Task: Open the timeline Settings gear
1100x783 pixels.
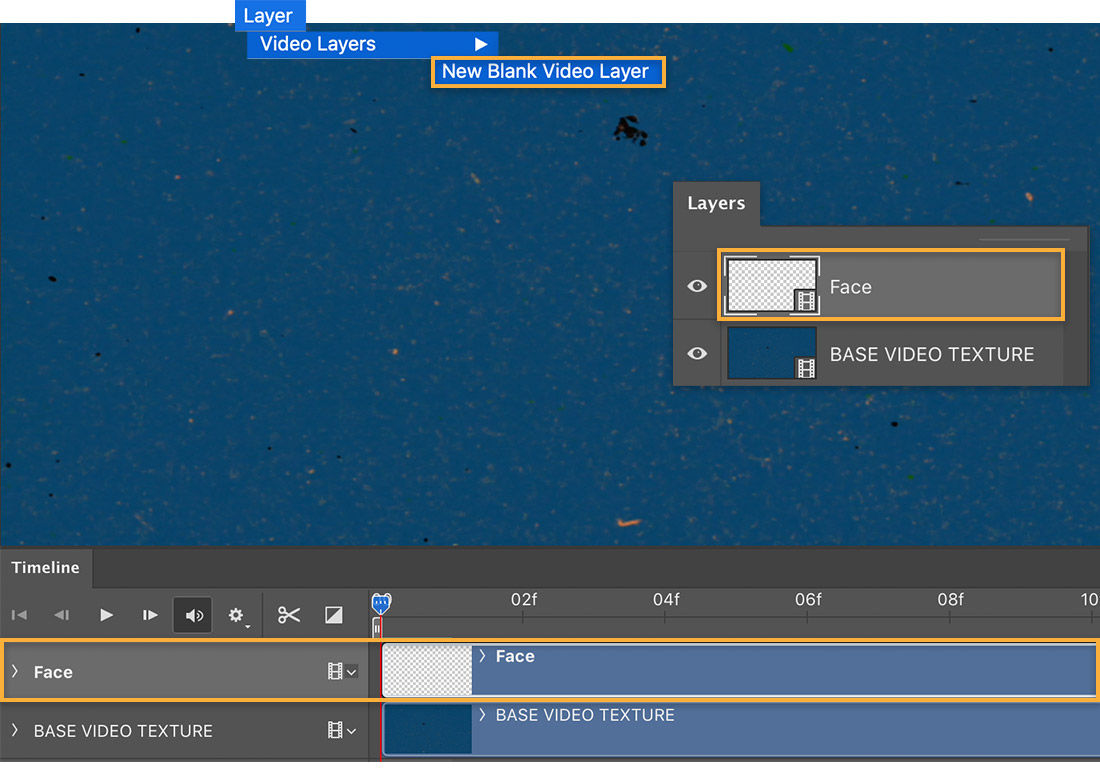Action: coord(237,615)
